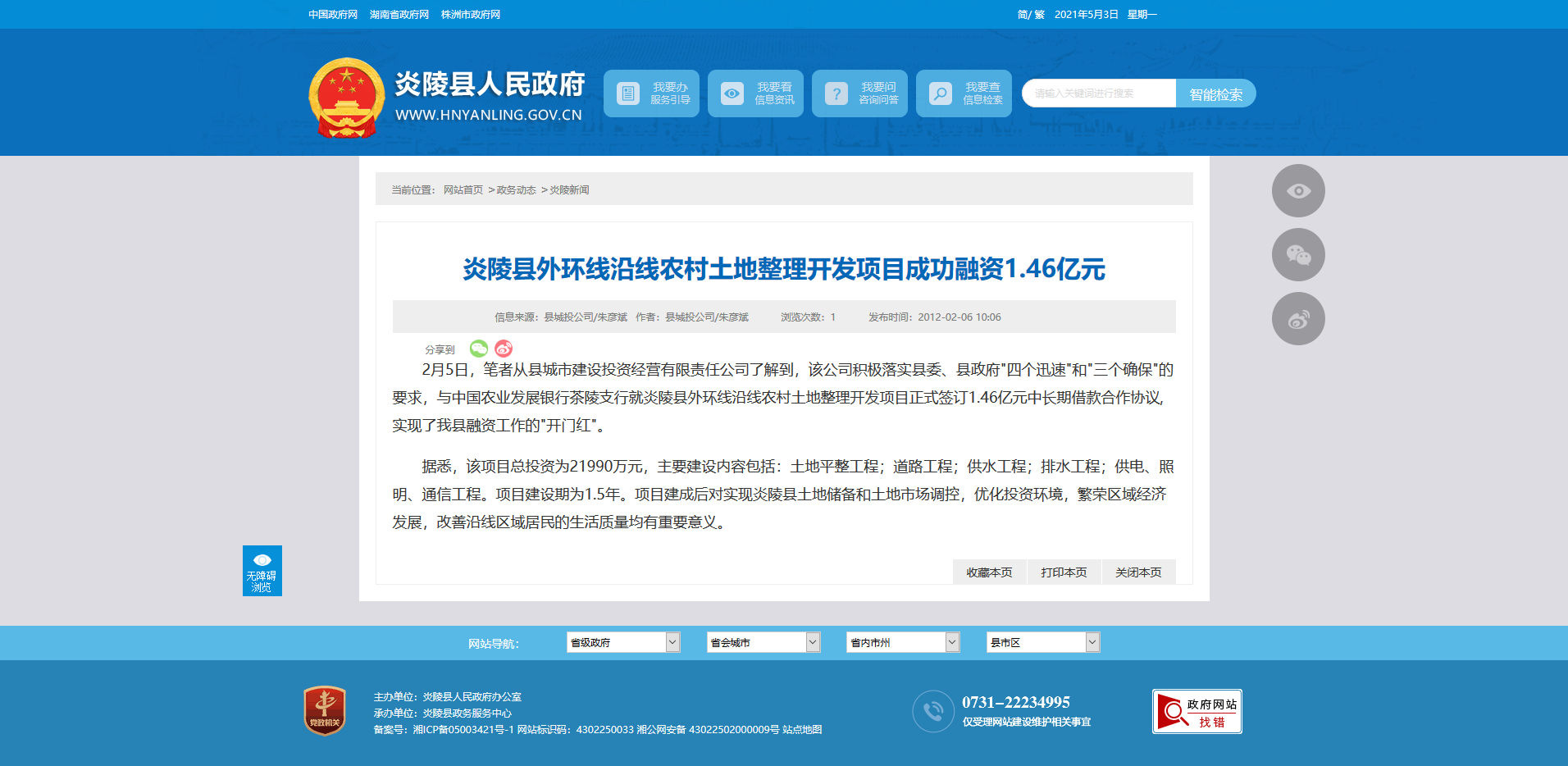Click the red Weibo share icon
1568x766 pixels.
pos(504,349)
